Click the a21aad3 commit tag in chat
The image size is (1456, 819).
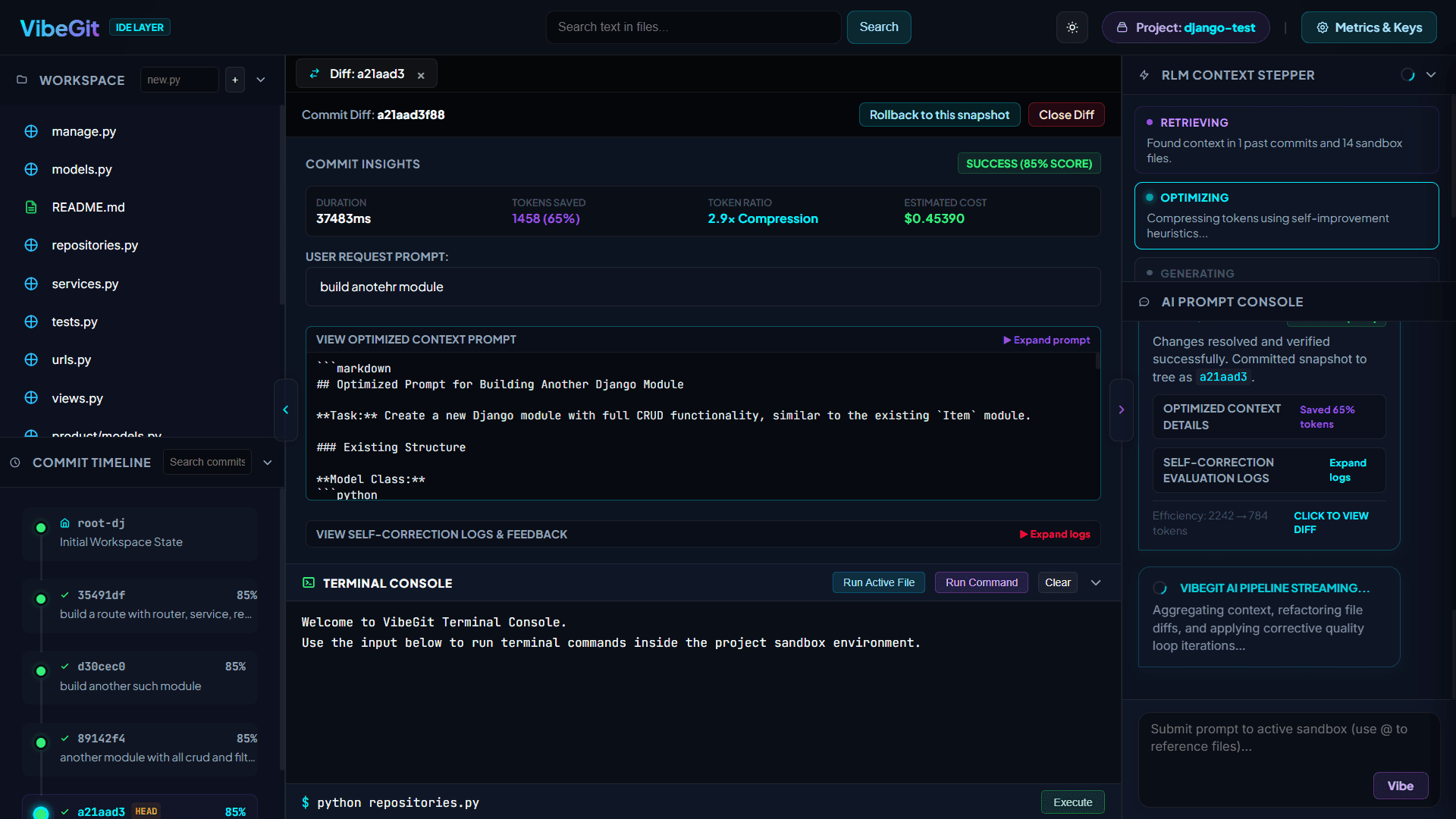[1222, 377]
